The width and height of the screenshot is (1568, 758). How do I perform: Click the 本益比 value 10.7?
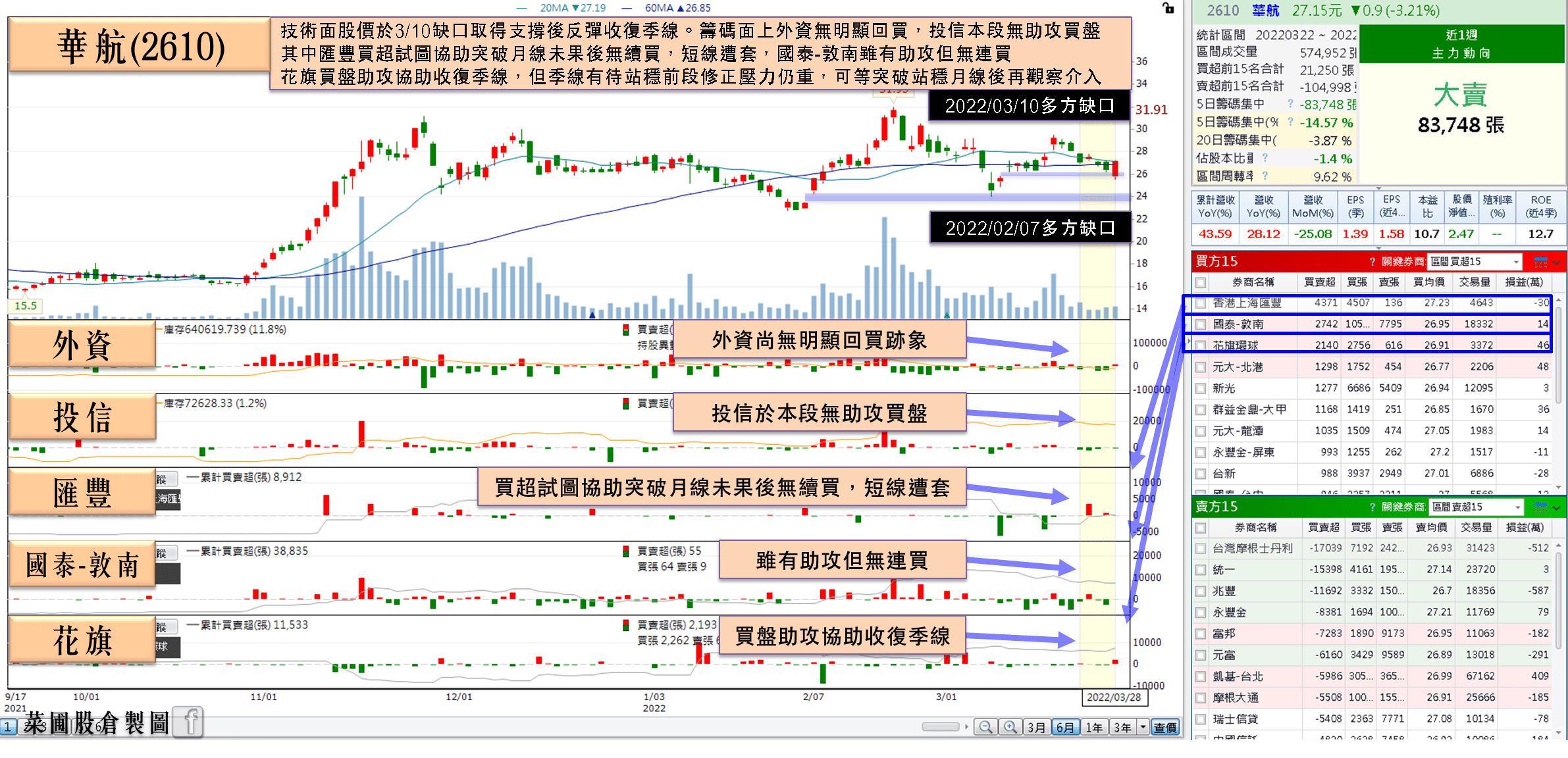pos(1426,234)
